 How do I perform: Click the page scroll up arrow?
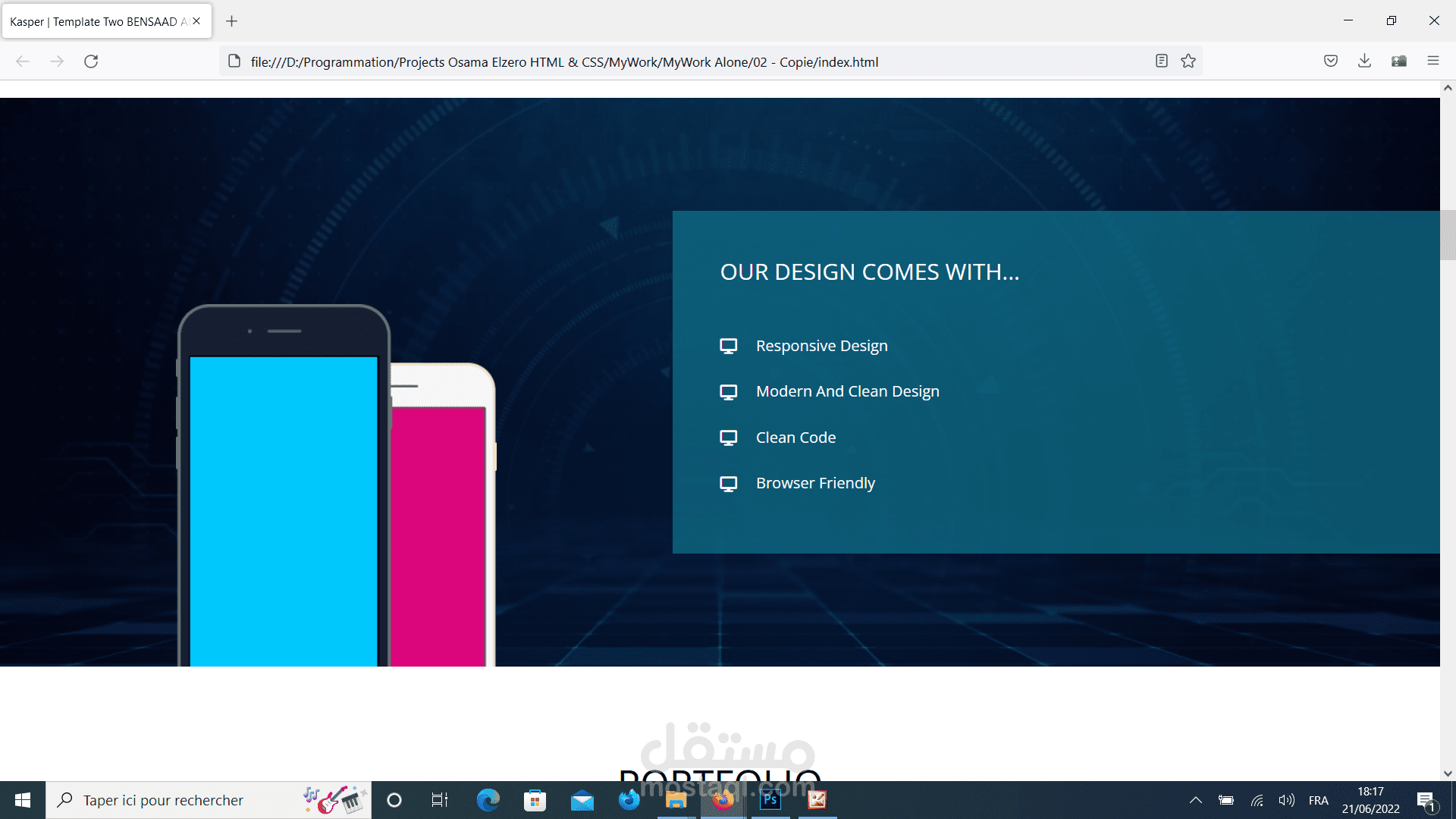(1448, 88)
